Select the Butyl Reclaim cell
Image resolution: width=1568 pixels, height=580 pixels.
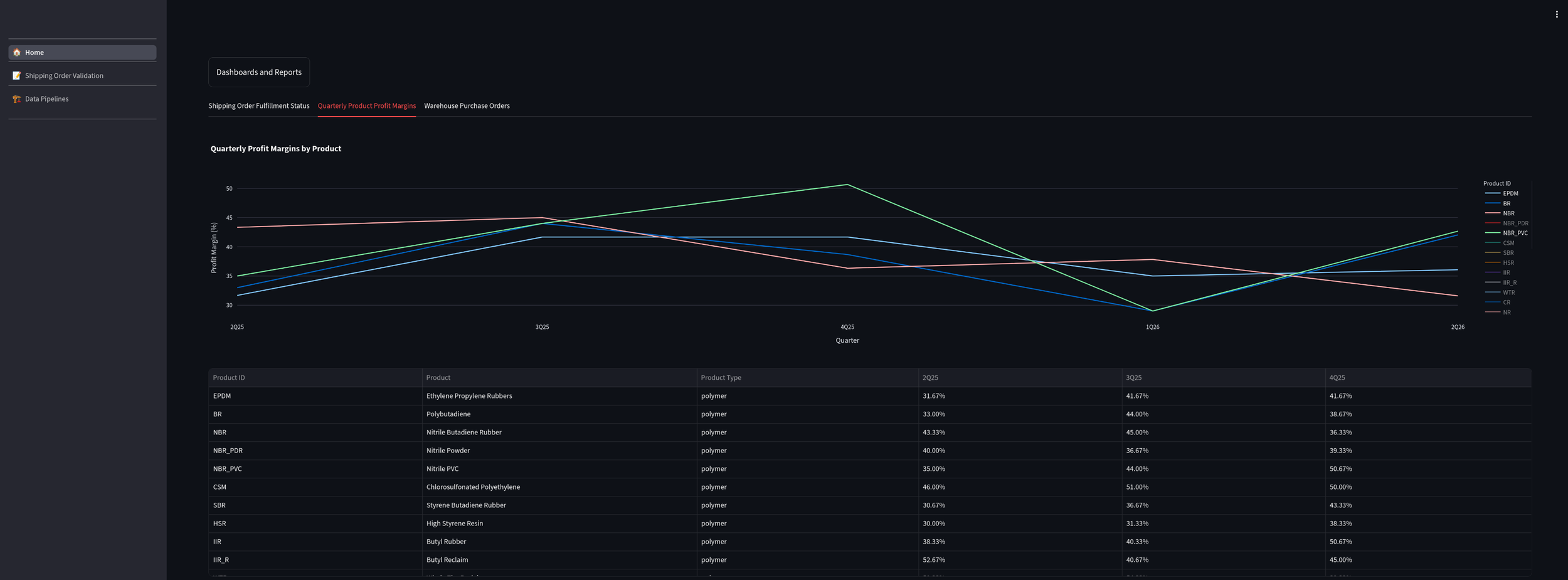pyautogui.click(x=559, y=560)
